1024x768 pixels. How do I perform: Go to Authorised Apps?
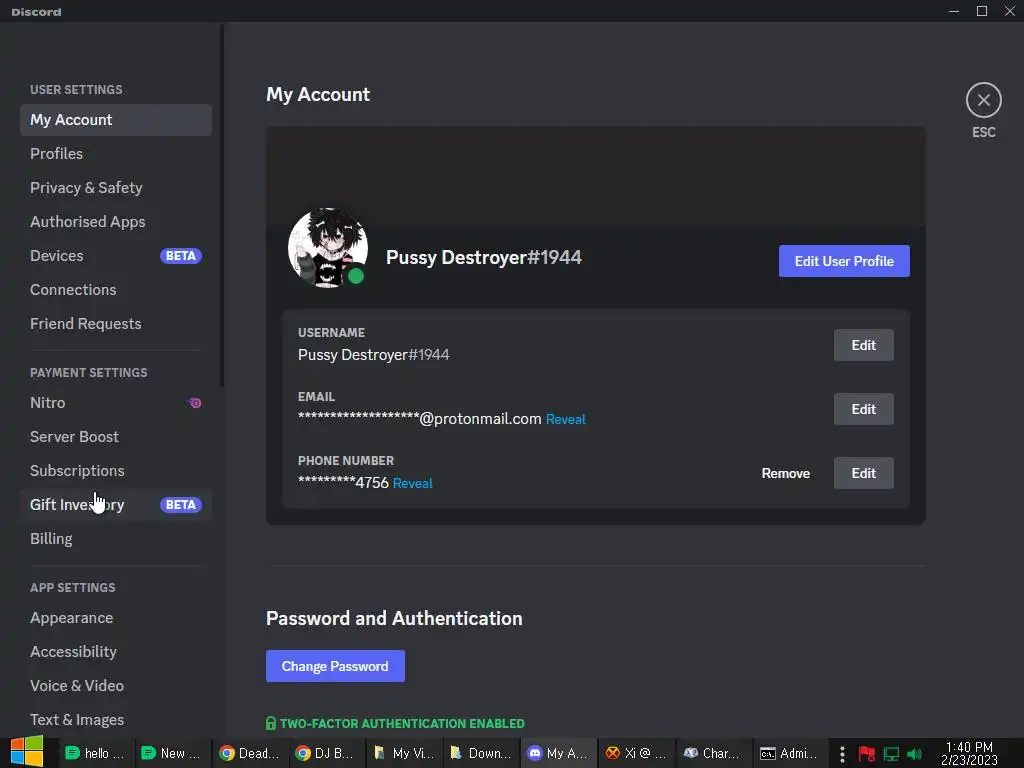tap(116, 221)
